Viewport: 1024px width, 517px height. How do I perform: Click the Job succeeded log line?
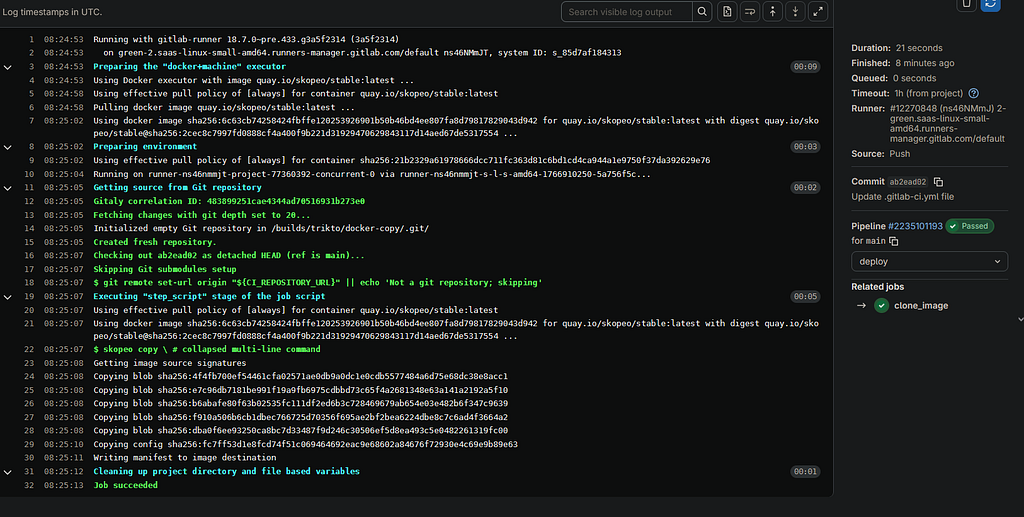point(125,485)
